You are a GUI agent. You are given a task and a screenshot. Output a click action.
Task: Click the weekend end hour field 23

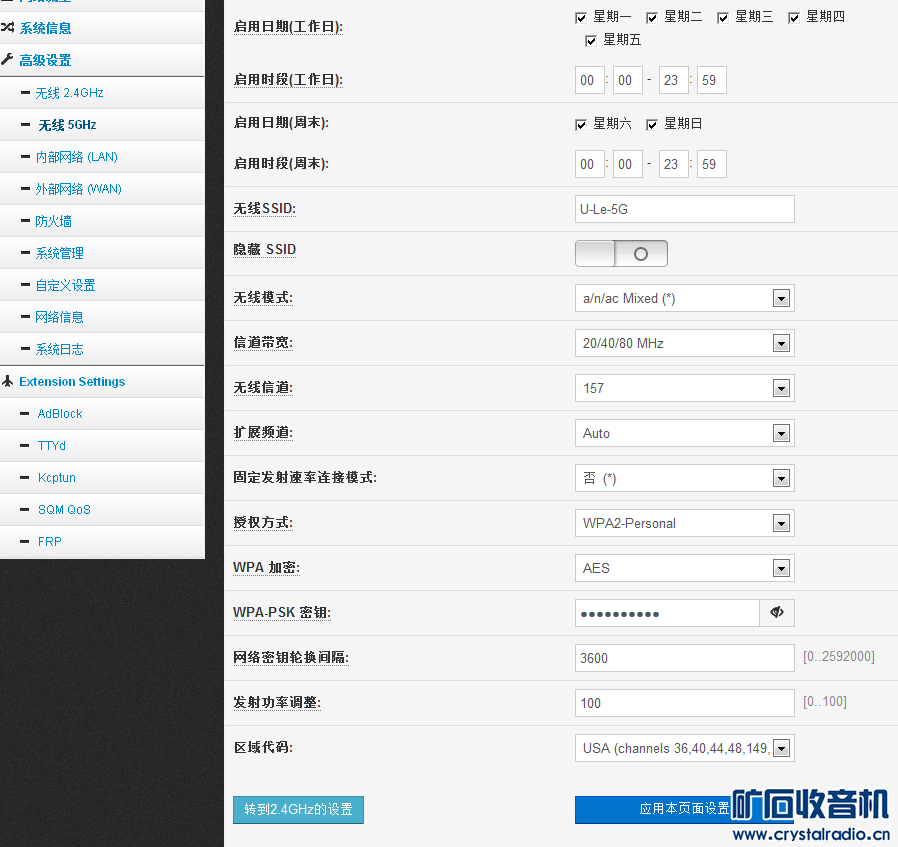[x=674, y=164]
